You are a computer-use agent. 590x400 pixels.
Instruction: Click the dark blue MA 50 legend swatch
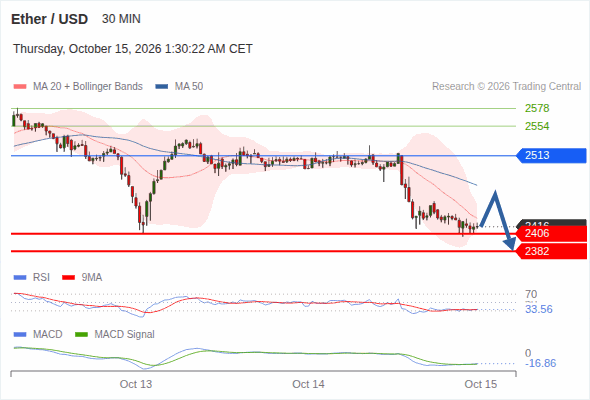point(162,87)
